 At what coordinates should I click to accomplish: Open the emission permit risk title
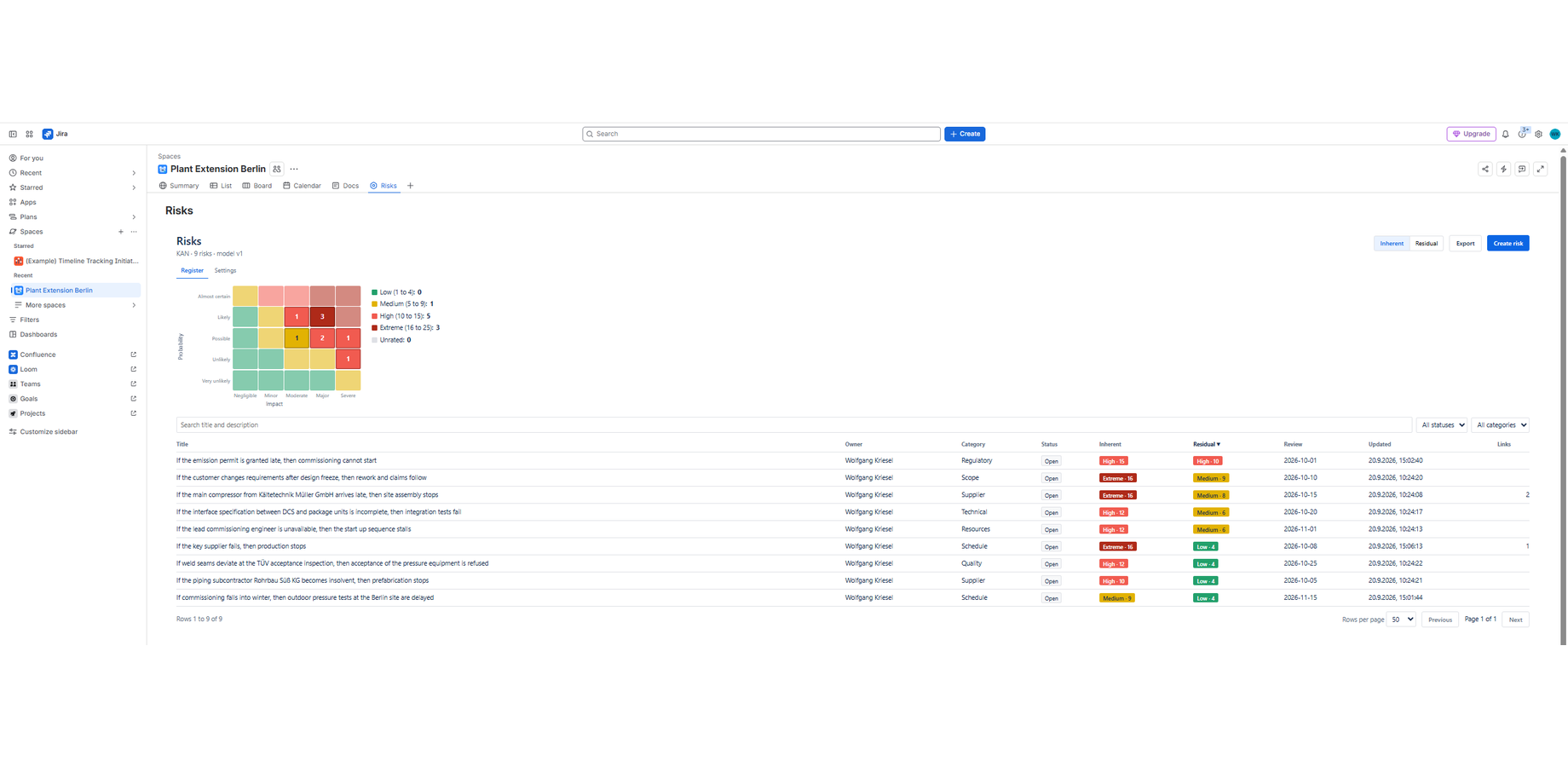[276, 460]
